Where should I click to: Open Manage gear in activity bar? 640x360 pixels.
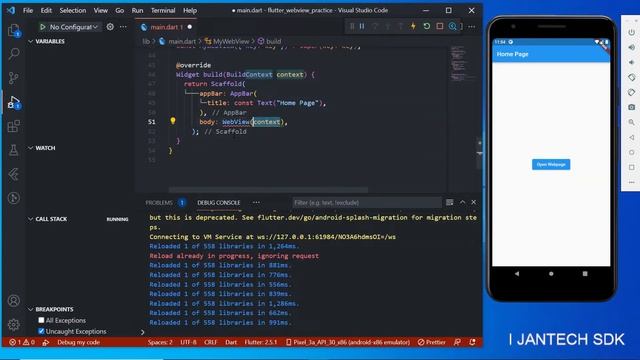coord(14,324)
